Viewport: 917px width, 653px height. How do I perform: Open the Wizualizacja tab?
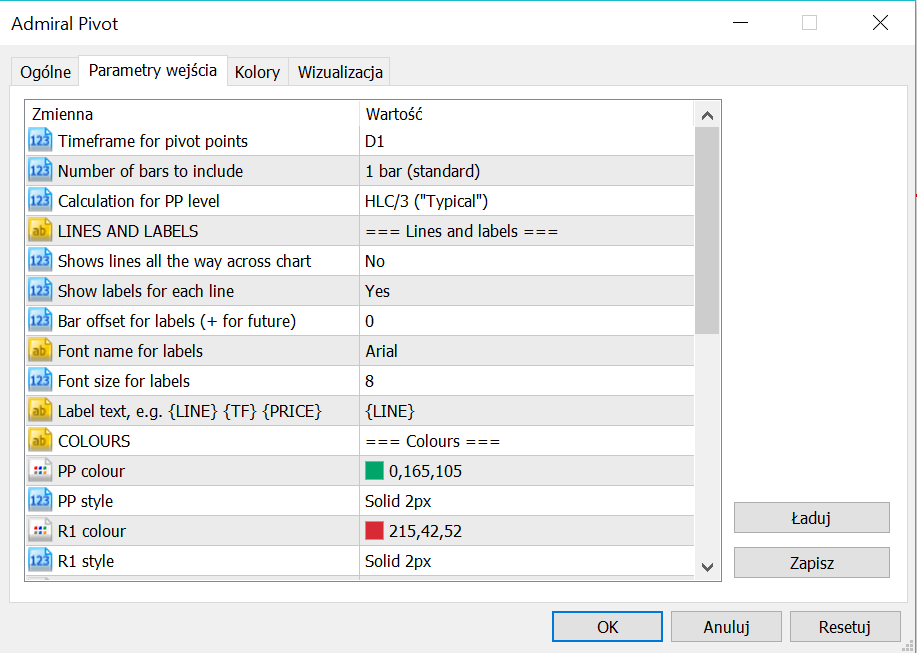coord(340,72)
